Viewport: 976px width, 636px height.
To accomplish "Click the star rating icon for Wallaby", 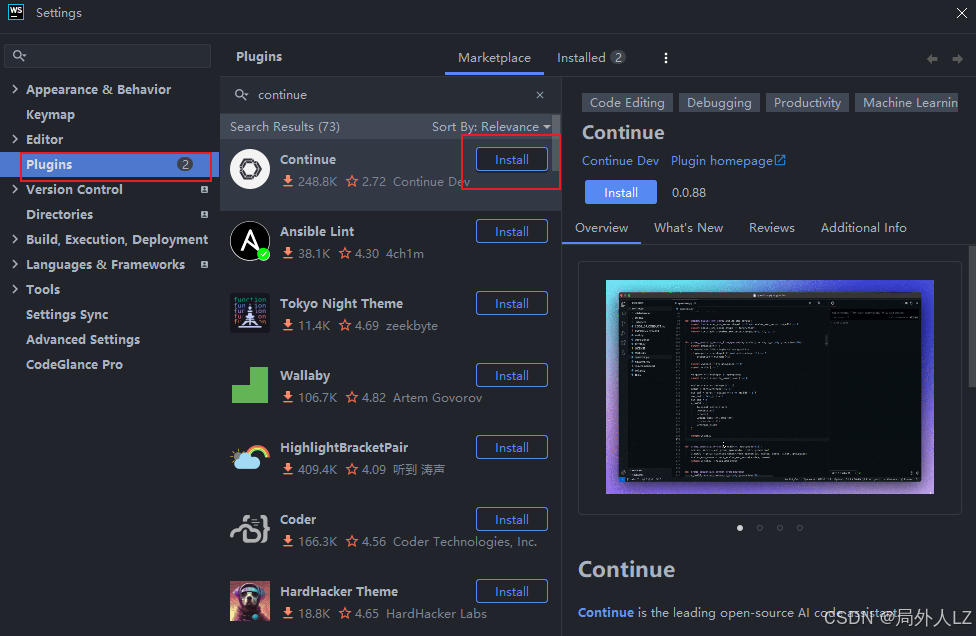I will point(352,397).
